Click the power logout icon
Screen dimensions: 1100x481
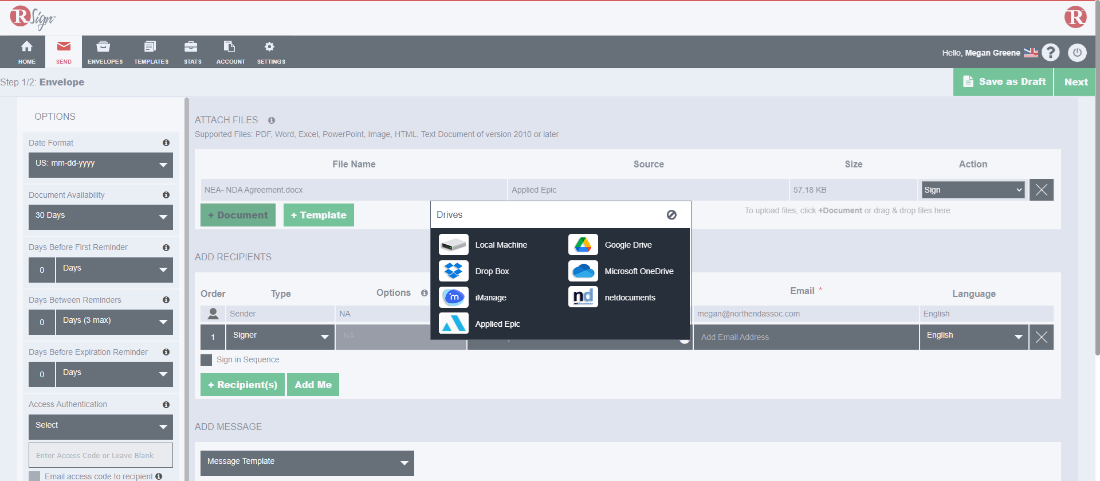pos(1077,53)
